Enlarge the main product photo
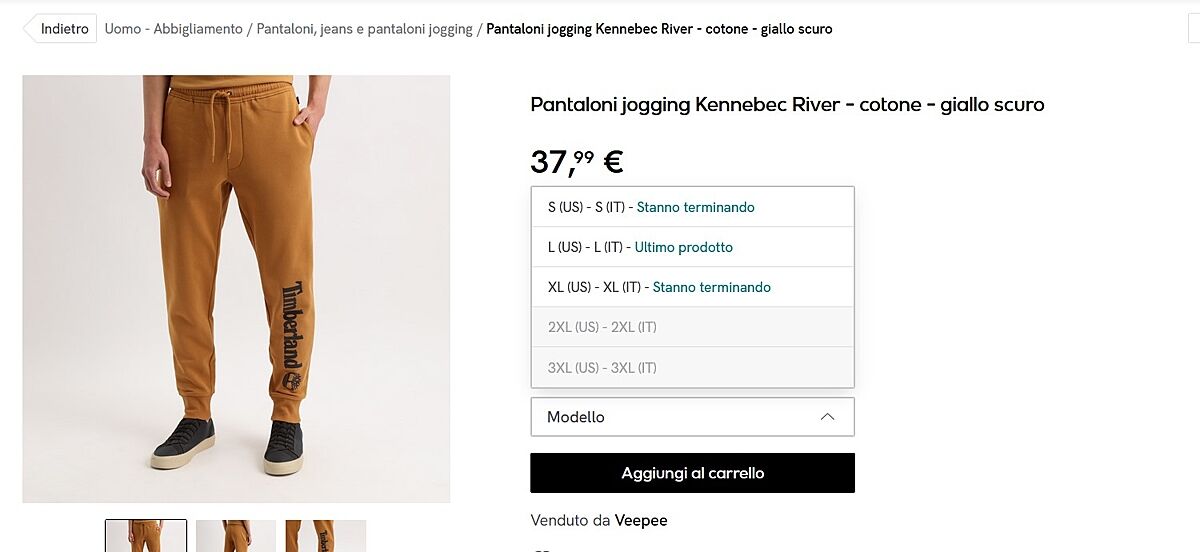1200x552 pixels. coord(236,288)
